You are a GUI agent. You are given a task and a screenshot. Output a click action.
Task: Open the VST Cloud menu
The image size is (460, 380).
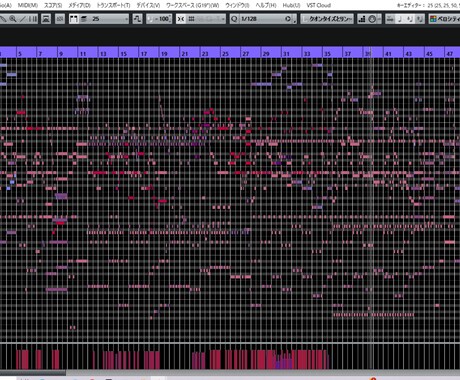[x=319, y=5]
